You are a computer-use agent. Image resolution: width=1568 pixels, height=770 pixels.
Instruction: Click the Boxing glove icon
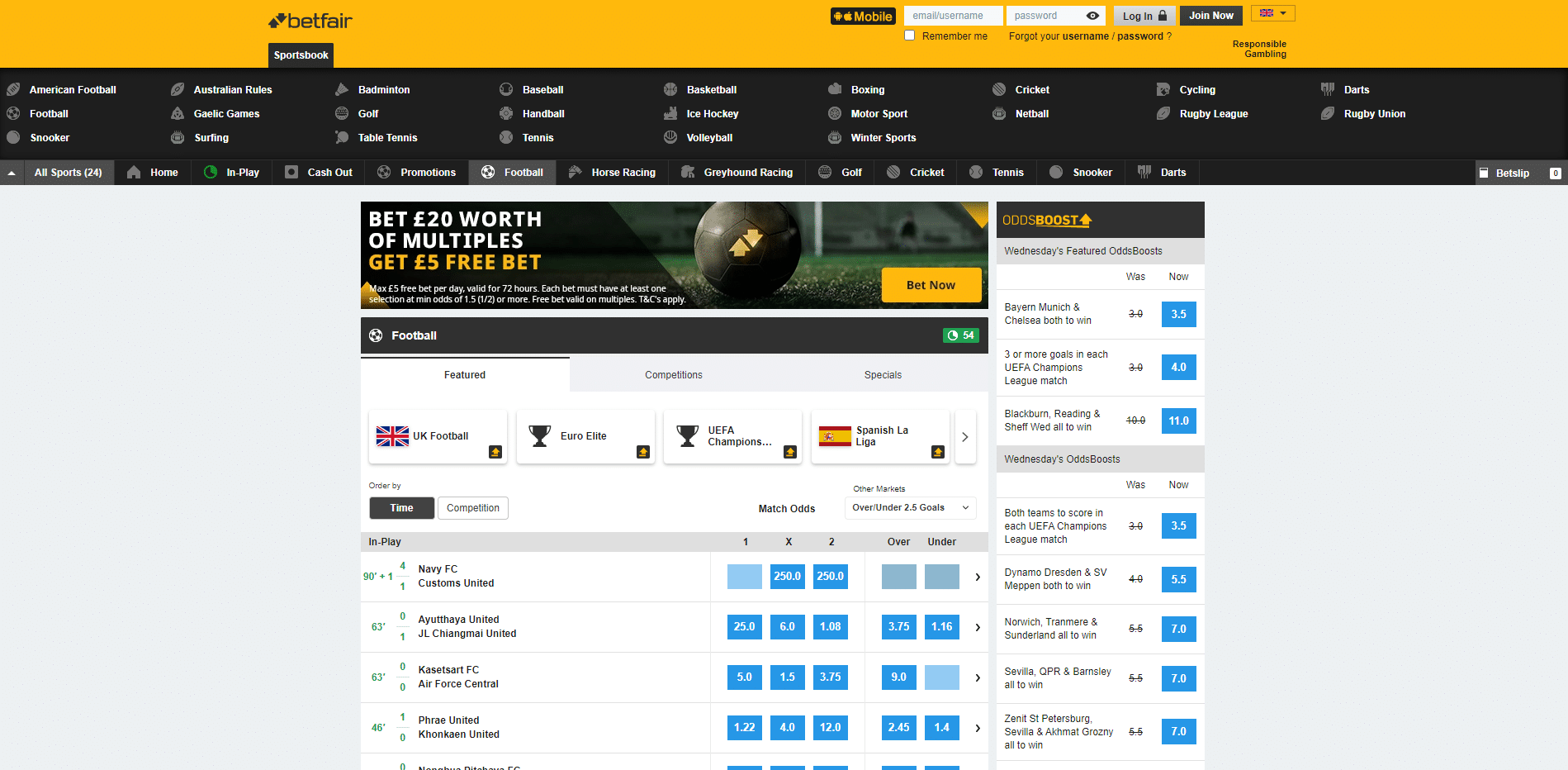coord(835,89)
